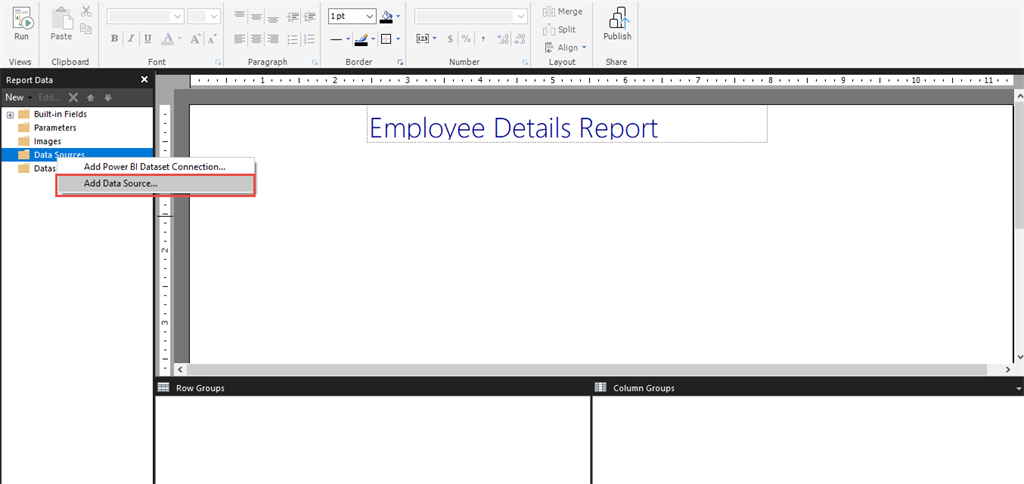Image resolution: width=1024 pixels, height=484 pixels.
Task: Click the Row Groups pane header
Action: click(x=372, y=387)
